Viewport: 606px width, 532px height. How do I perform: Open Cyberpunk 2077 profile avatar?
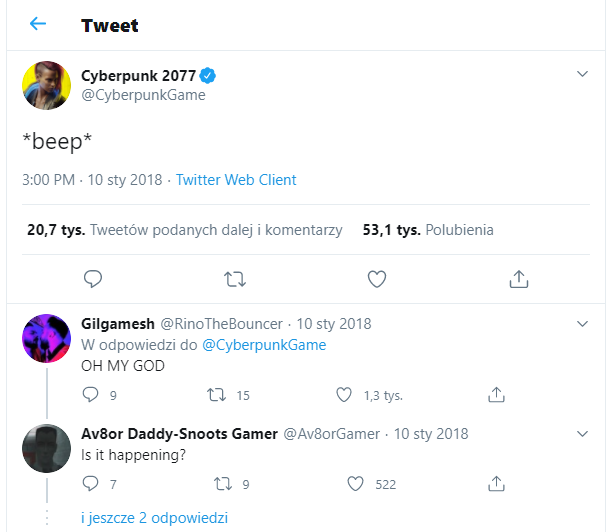[46, 85]
